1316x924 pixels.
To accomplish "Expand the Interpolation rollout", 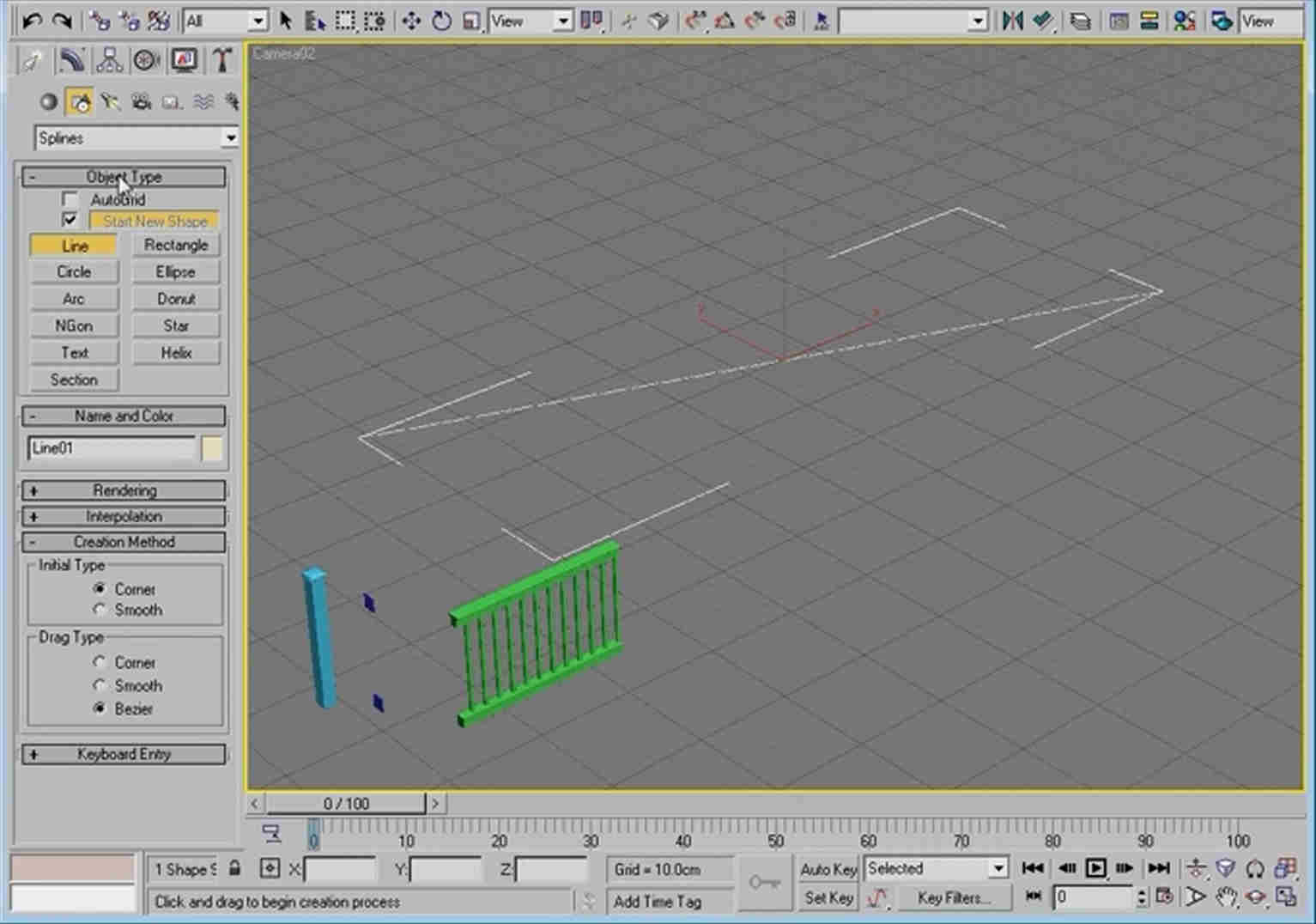I will (124, 516).
